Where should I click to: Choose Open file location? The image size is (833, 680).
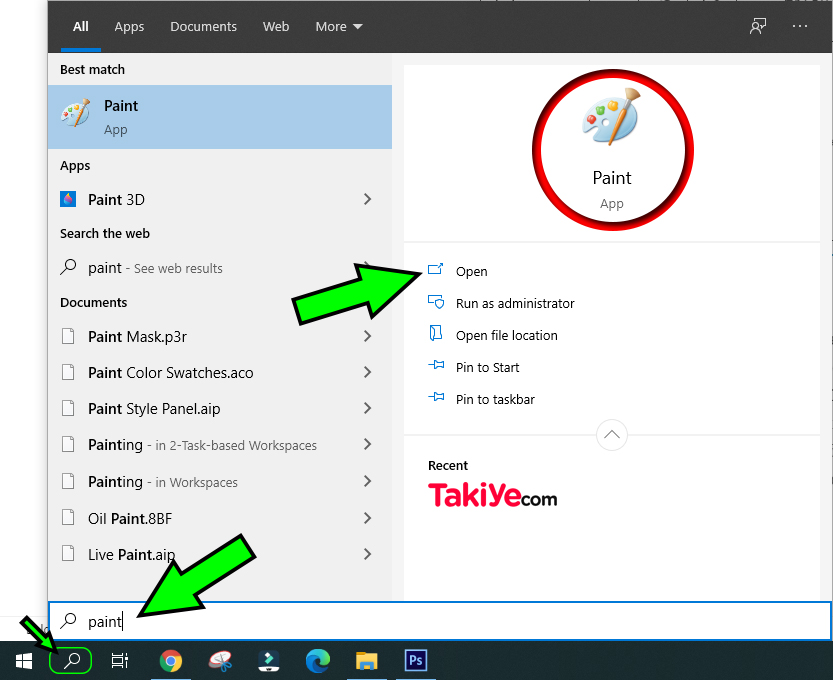pos(506,336)
